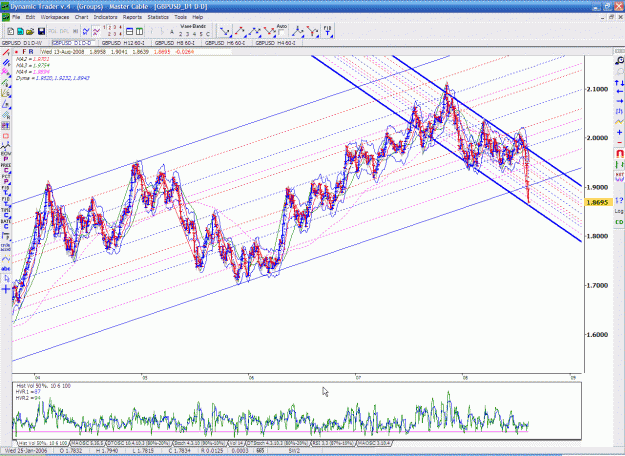Image resolution: width=625 pixels, height=456 pixels.
Task: Click the split vertical window icon
Action: pyautogui.click(x=140, y=31)
